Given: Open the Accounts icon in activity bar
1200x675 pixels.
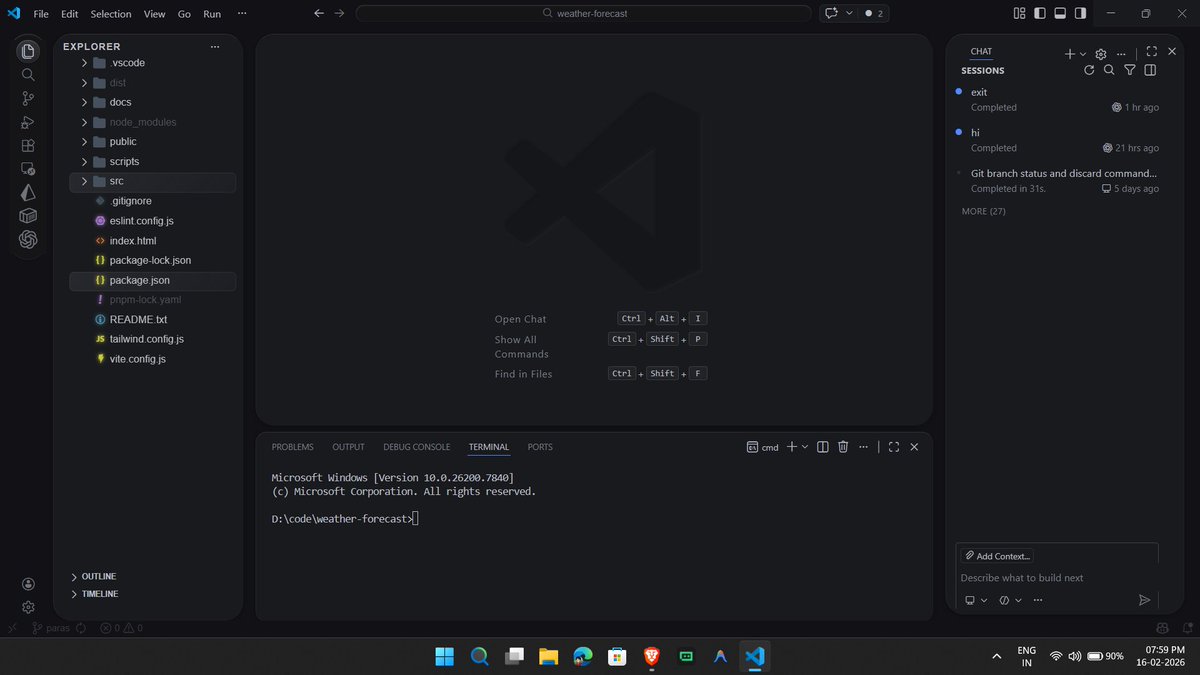Looking at the screenshot, I should coord(28,584).
